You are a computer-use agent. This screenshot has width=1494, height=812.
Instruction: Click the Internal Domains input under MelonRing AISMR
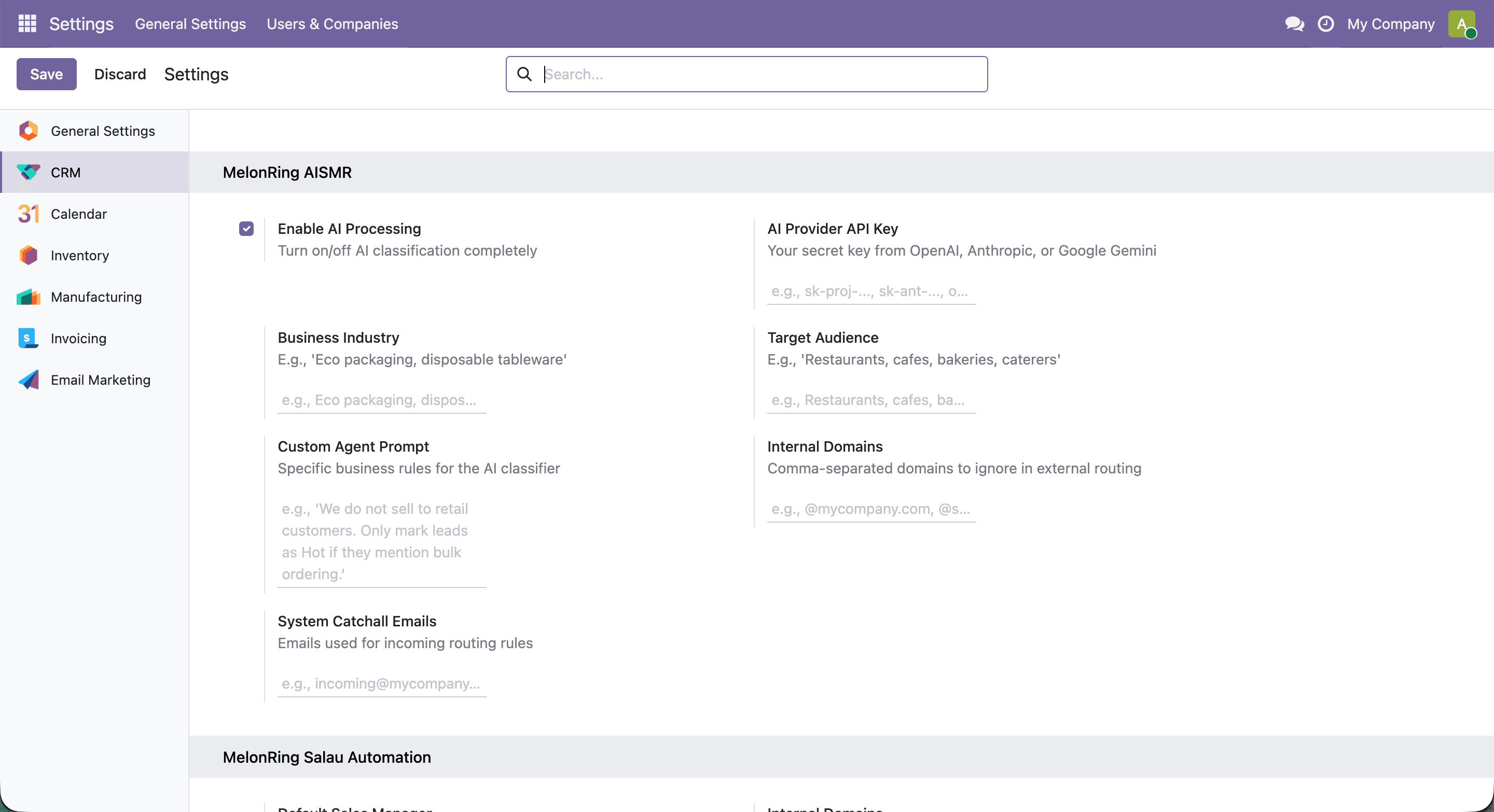pos(871,509)
